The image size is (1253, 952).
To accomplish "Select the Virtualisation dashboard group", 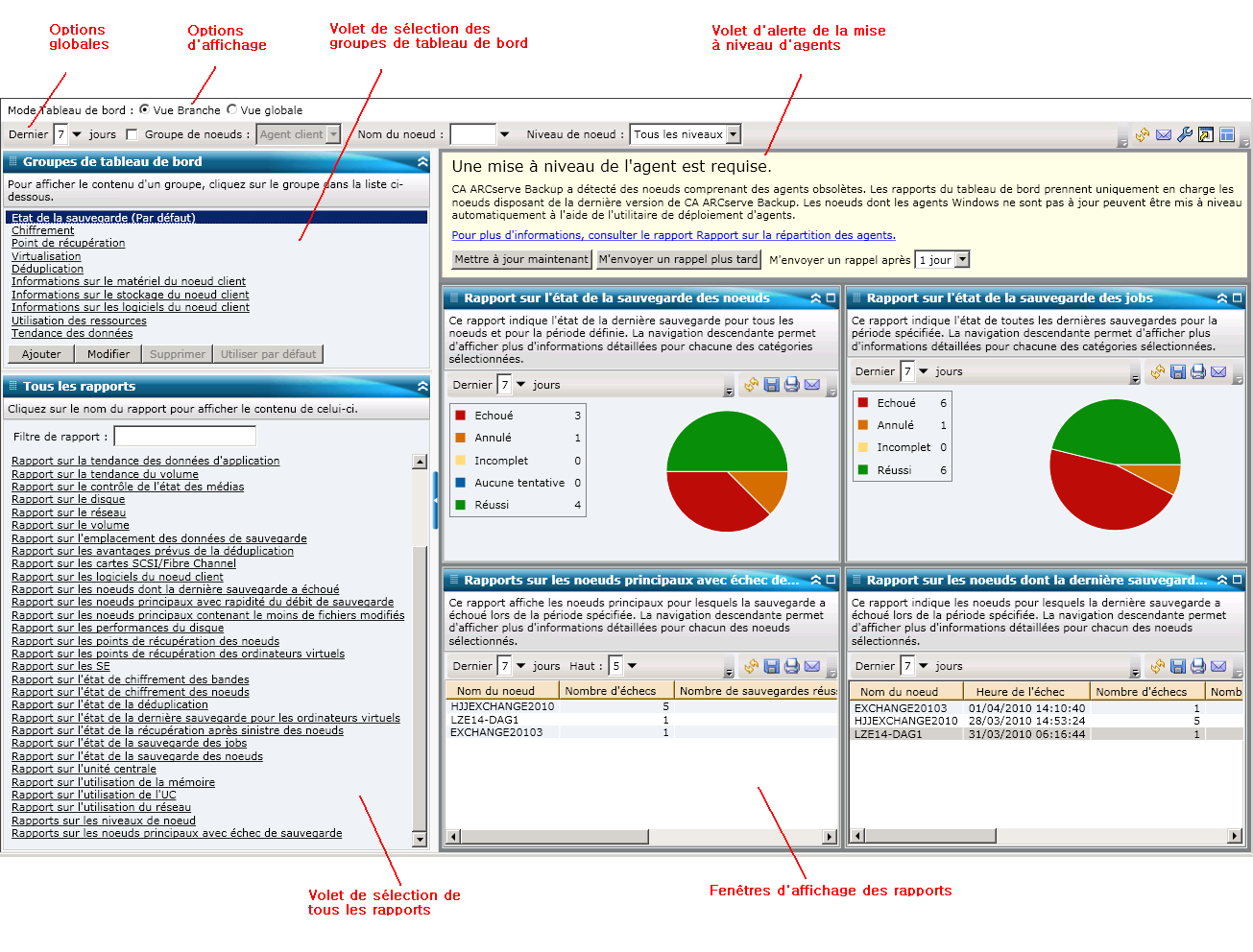I will [x=46, y=256].
